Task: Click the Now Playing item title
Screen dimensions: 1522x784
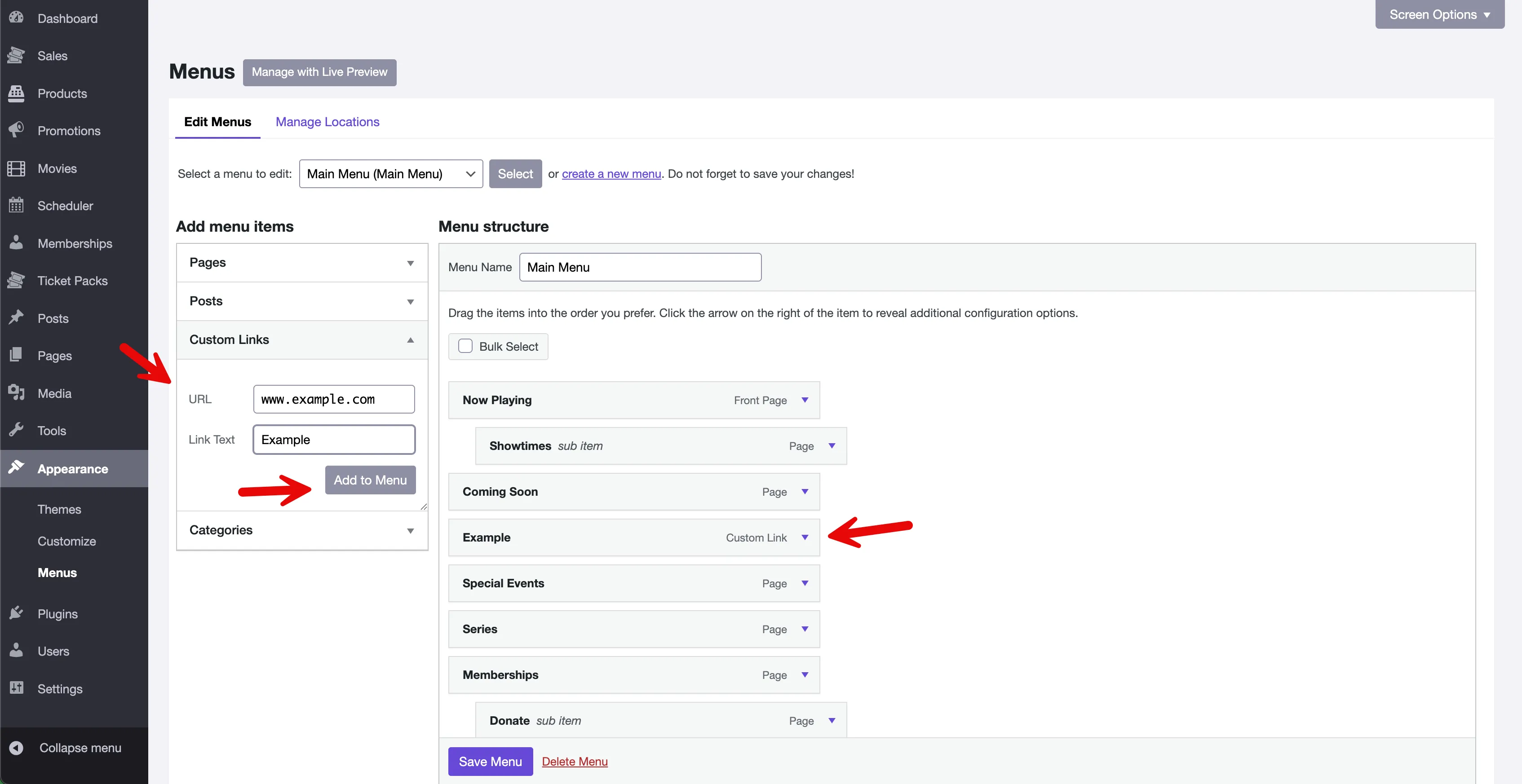Action: click(497, 400)
